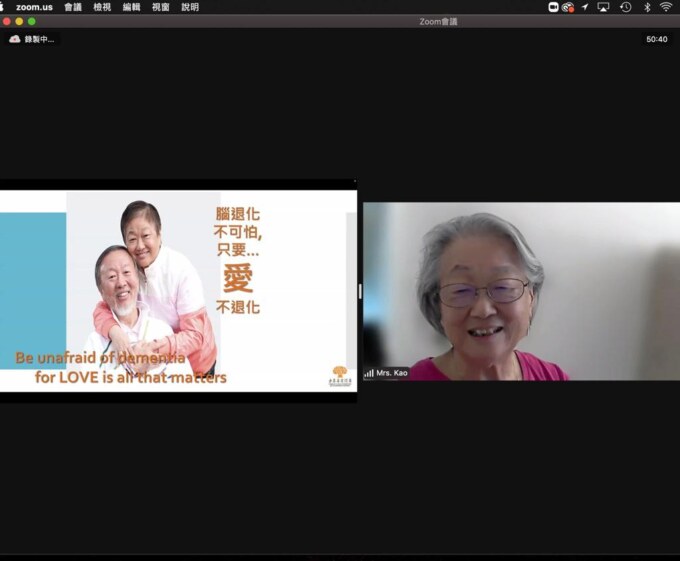This screenshot has width=680, height=561.
Task: Open the 編輯 menu
Action: [131, 7]
